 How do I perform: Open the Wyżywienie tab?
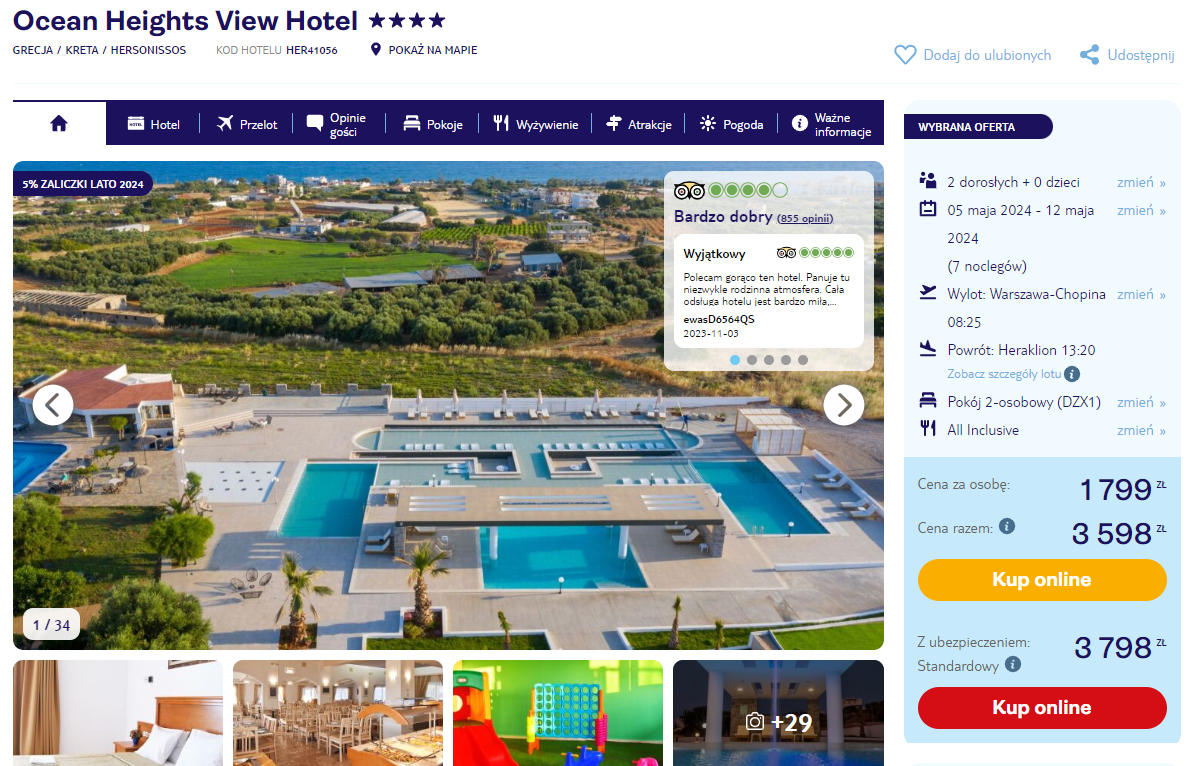point(536,123)
